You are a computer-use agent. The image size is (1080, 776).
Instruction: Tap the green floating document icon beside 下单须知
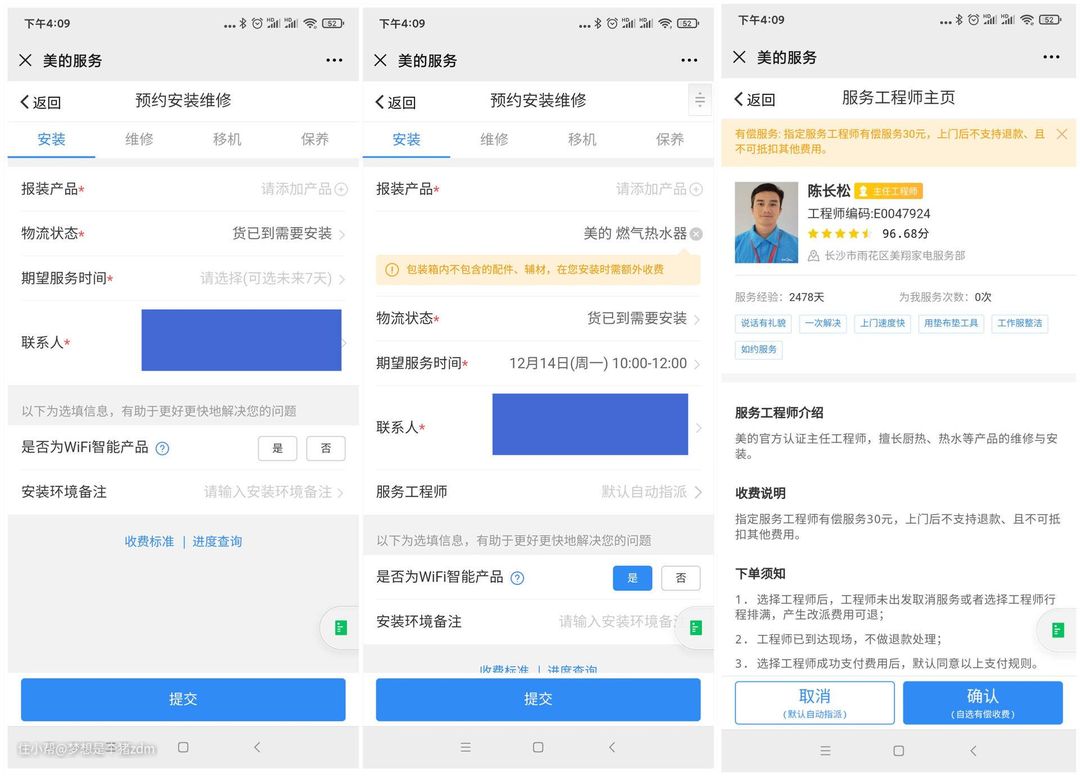pyautogui.click(x=1057, y=630)
